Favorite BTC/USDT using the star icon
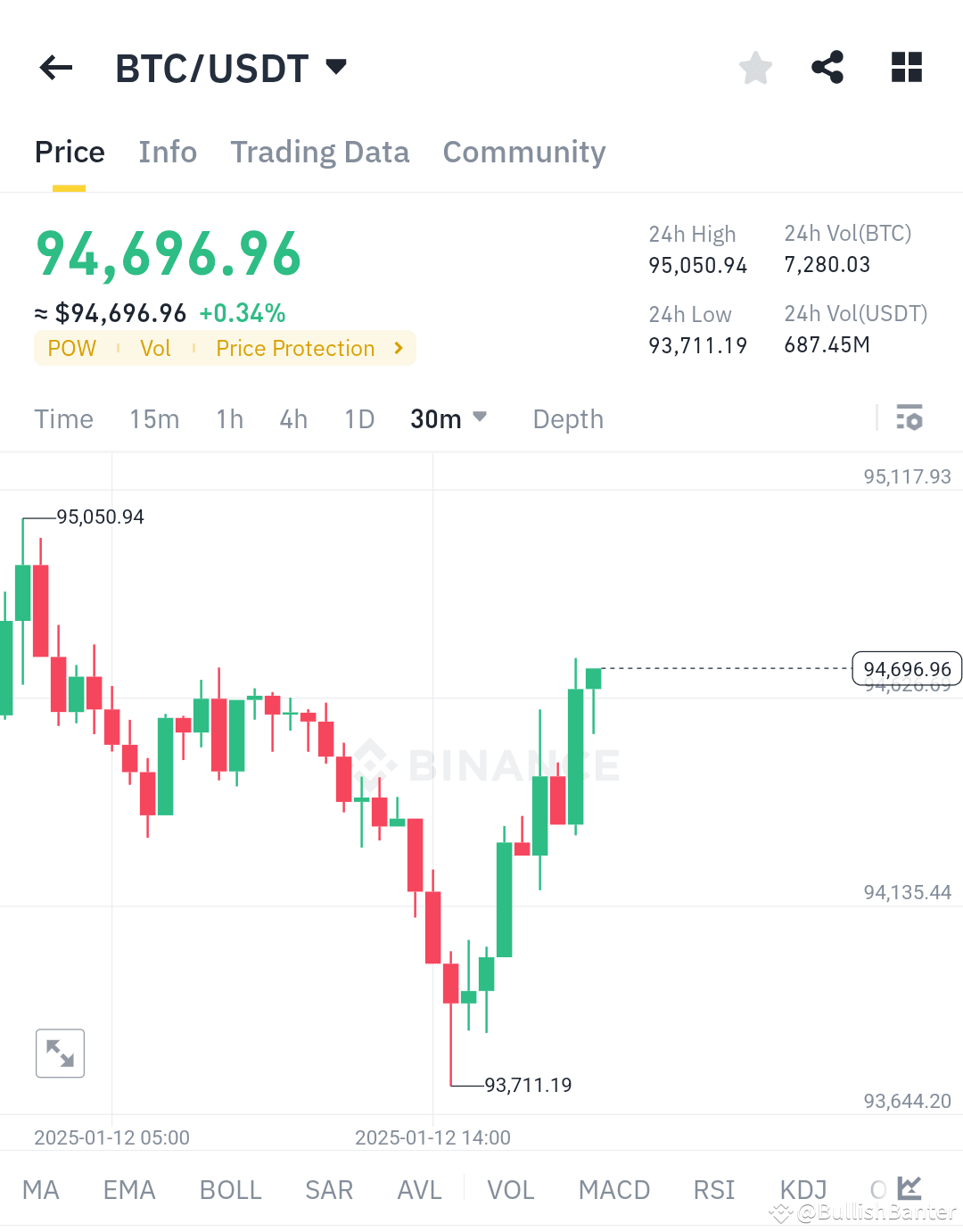Image resolution: width=963 pixels, height=1232 pixels. [x=755, y=67]
